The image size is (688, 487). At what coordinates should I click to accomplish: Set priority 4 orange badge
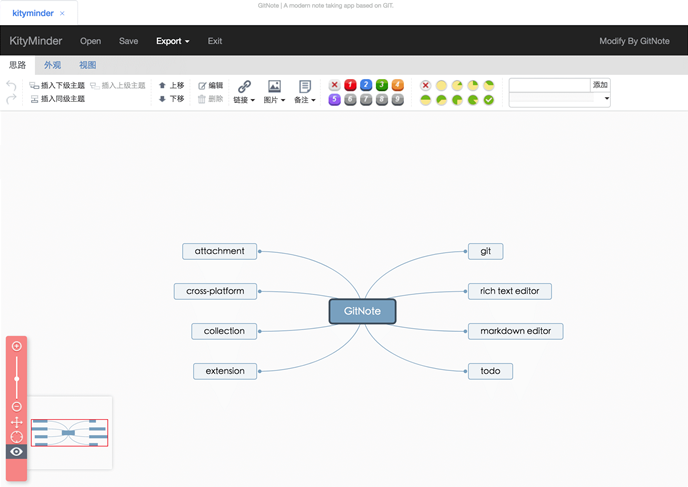pos(398,85)
